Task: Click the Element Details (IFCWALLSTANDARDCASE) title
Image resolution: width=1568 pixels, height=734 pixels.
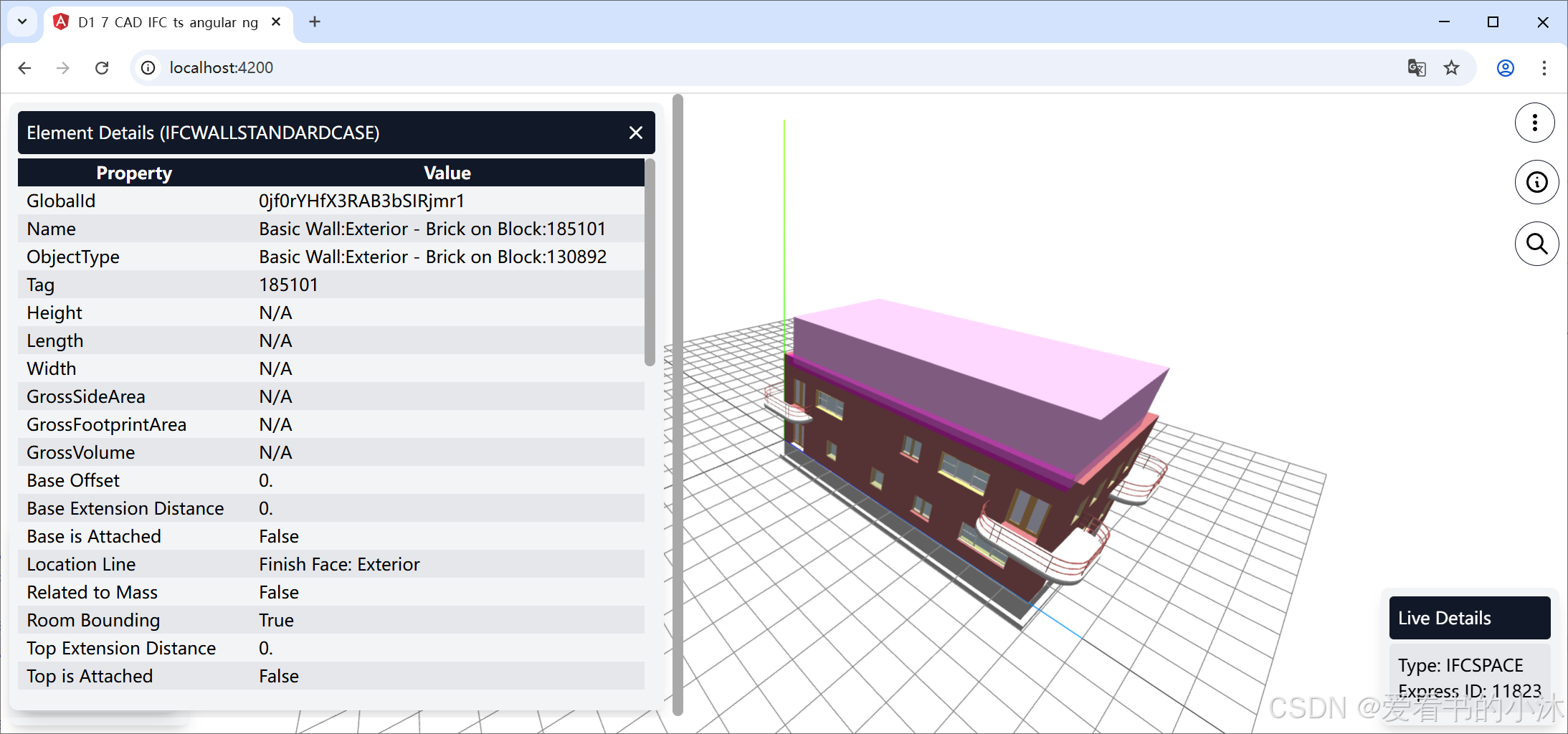Action: [x=204, y=133]
